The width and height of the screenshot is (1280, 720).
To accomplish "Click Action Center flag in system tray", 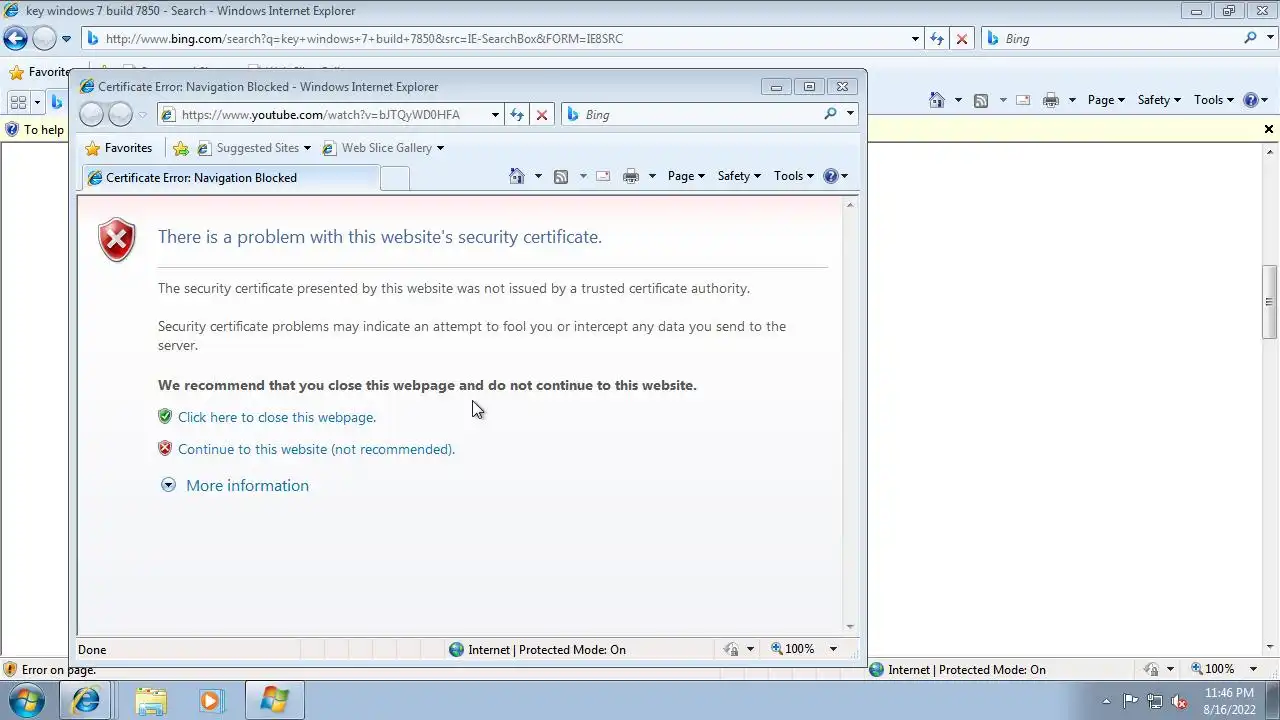I will tap(1130, 701).
